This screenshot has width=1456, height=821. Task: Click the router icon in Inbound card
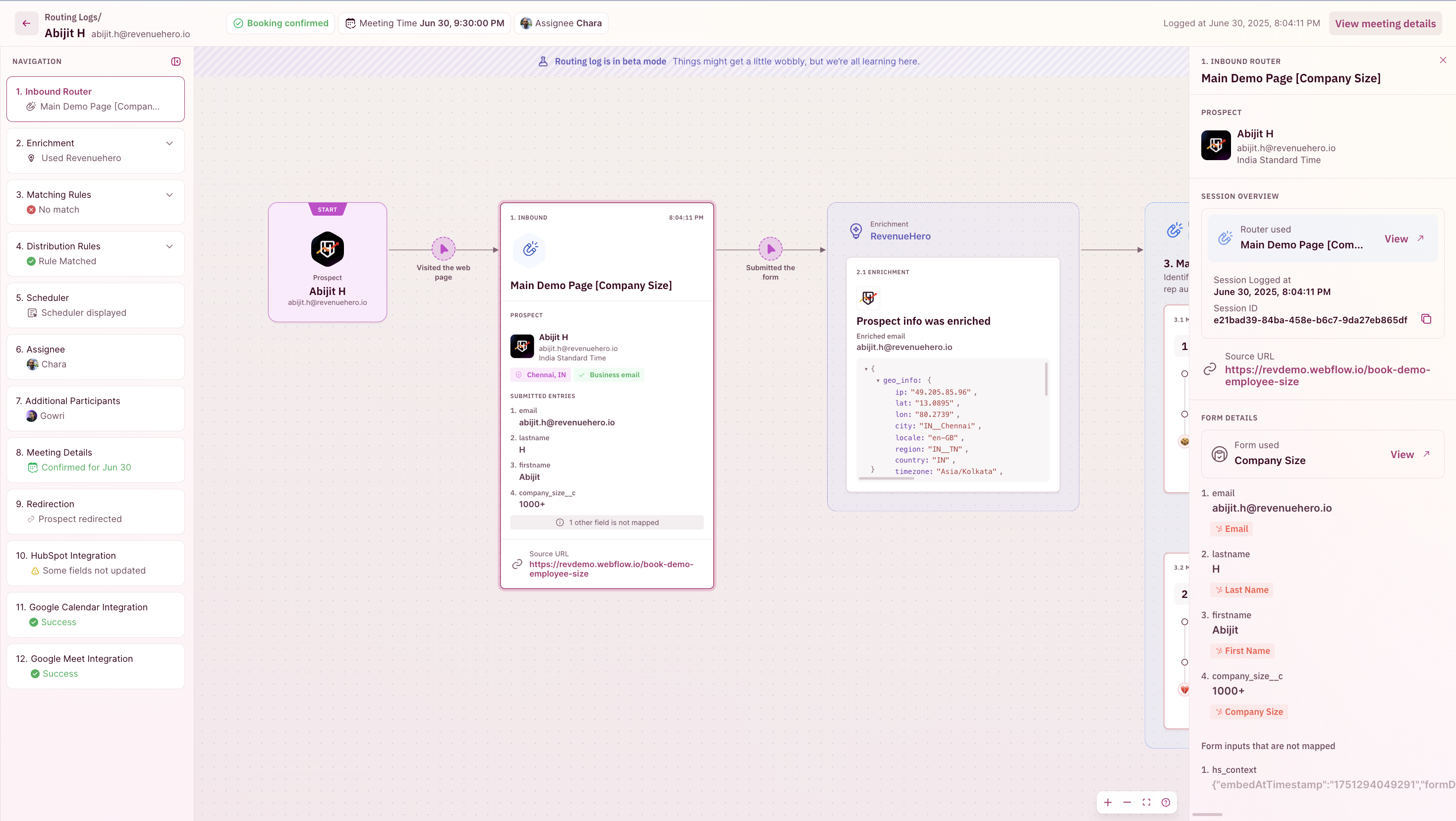coord(530,249)
